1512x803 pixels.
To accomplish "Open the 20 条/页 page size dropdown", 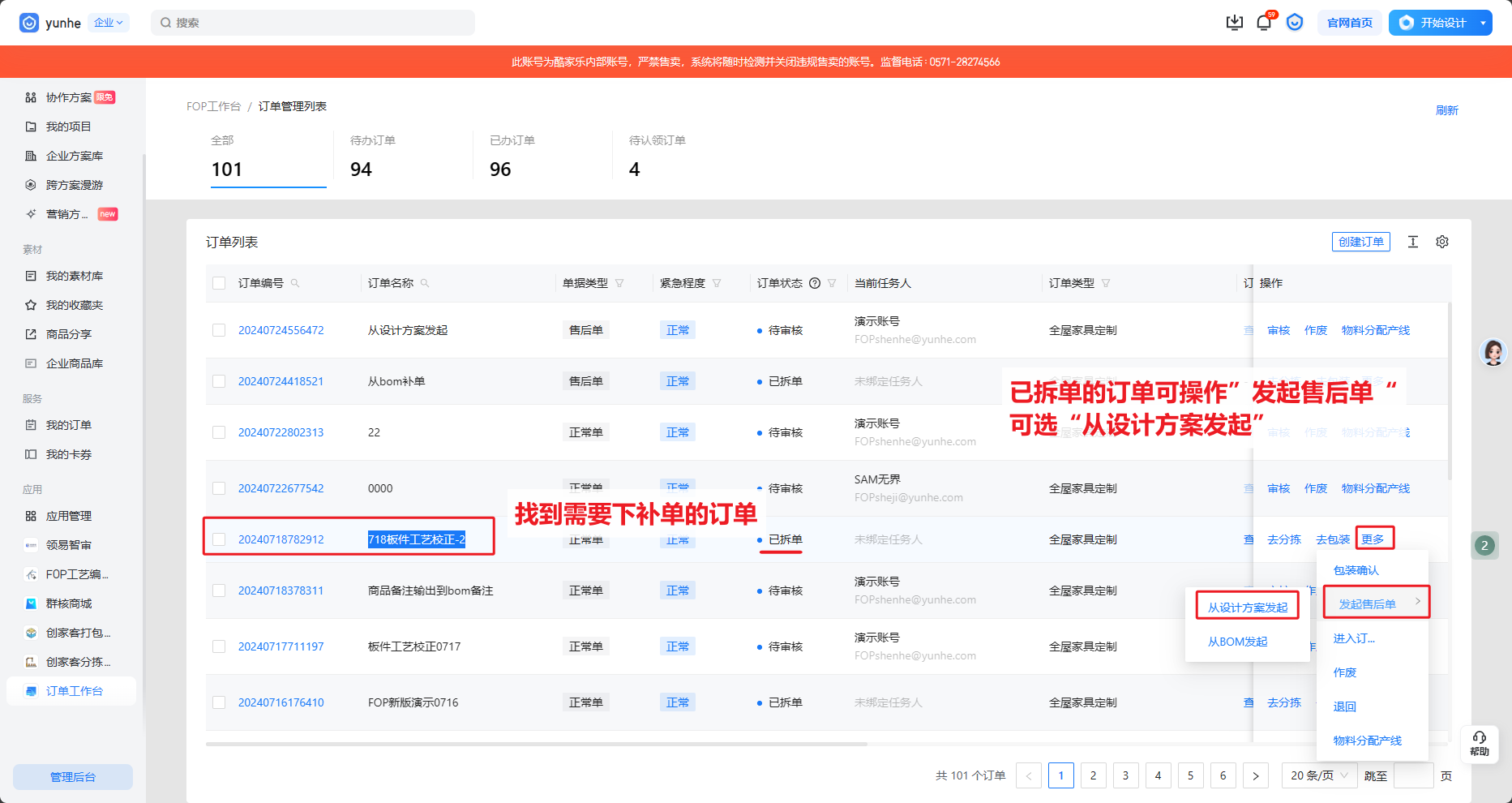I will (x=1318, y=775).
